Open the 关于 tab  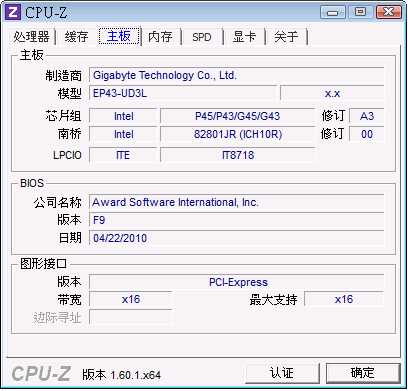tap(286, 36)
